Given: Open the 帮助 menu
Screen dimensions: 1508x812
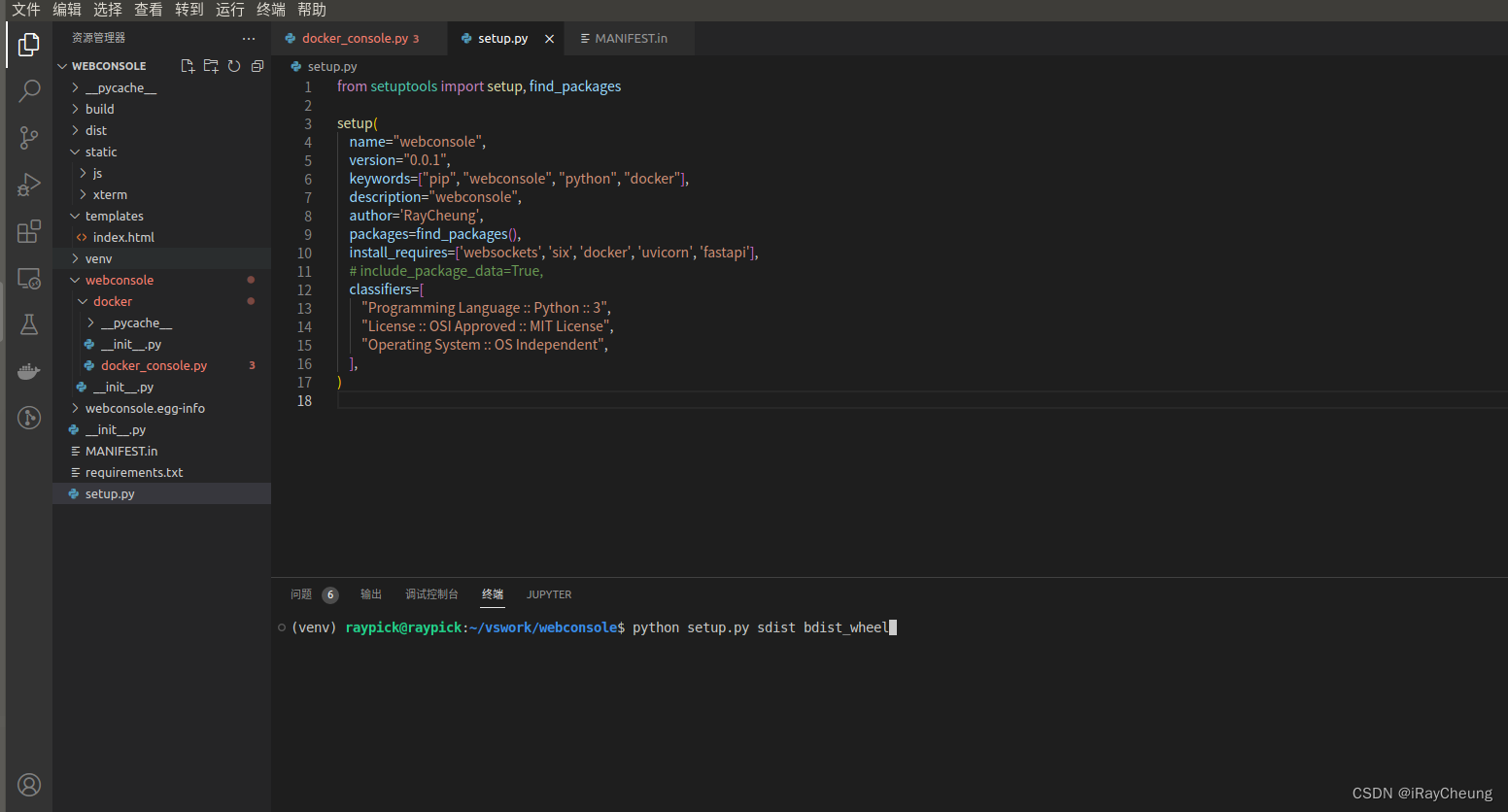Looking at the screenshot, I should pyautogui.click(x=312, y=10).
